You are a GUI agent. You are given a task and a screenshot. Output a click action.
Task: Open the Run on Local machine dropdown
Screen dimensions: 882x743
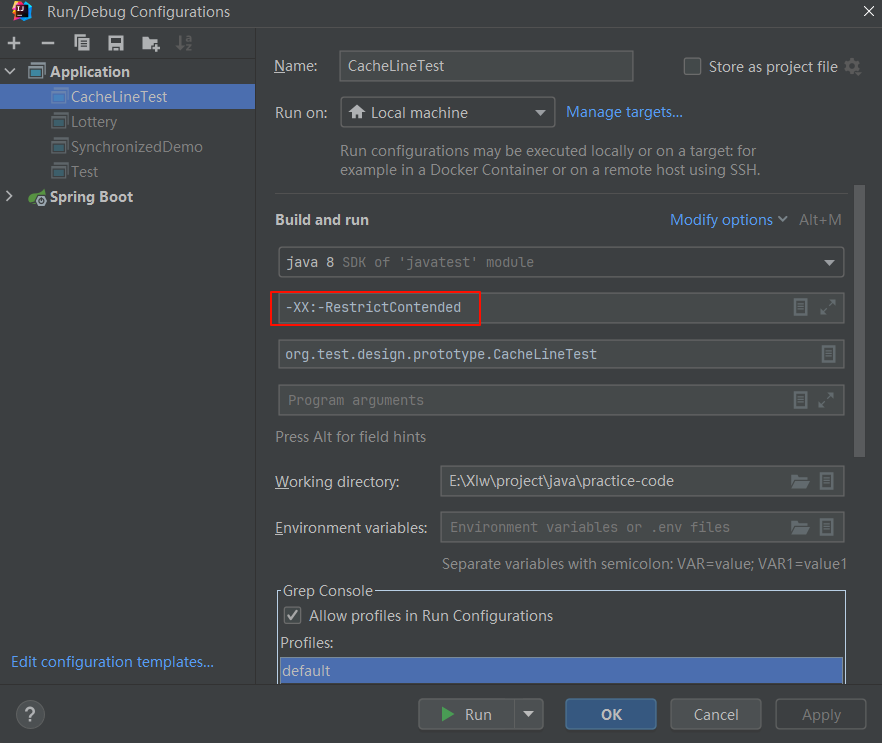(448, 113)
